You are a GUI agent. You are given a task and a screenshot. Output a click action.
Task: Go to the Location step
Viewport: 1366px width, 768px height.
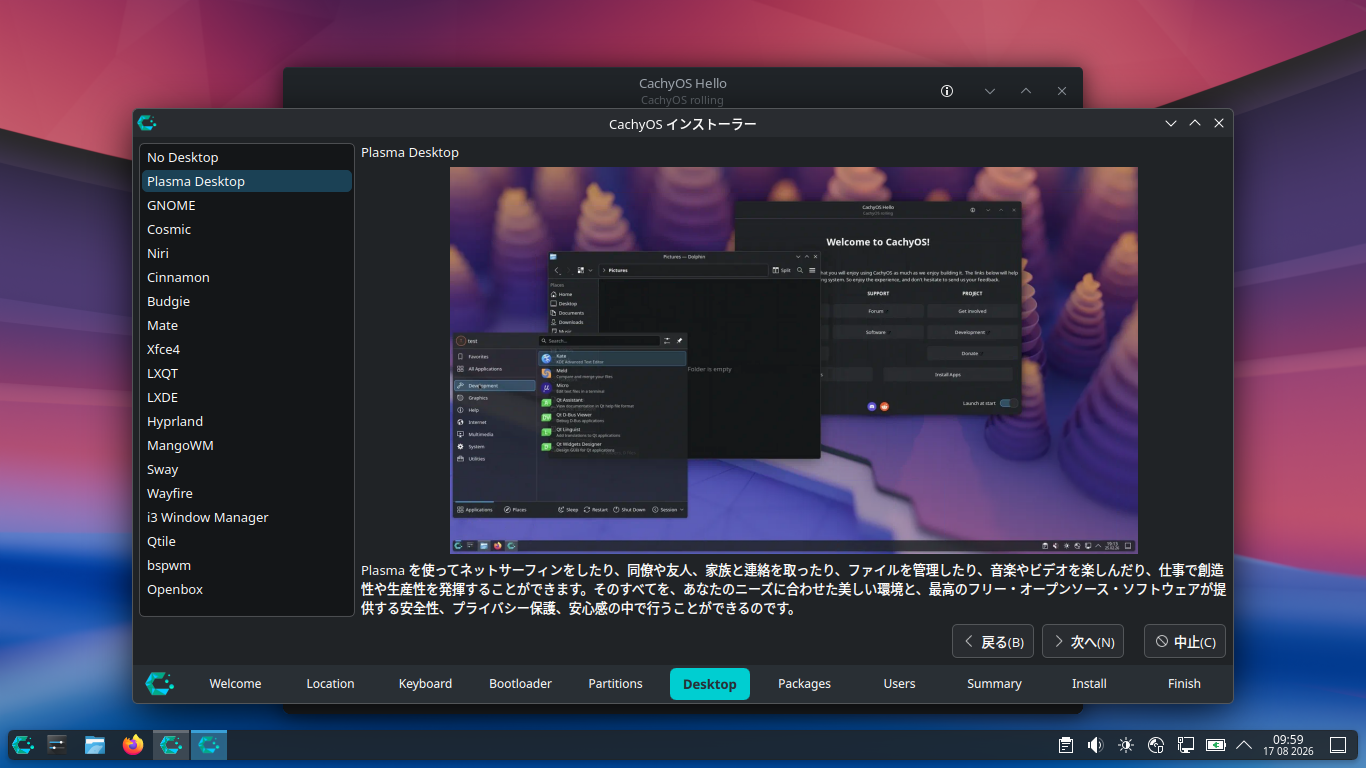pyautogui.click(x=330, y=684)
